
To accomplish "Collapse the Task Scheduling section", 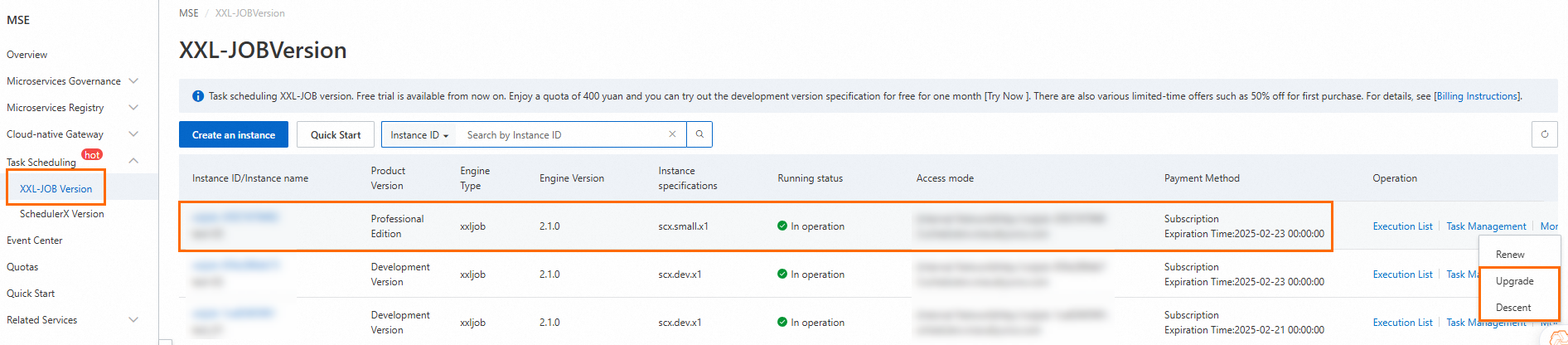I will (133, 161).
